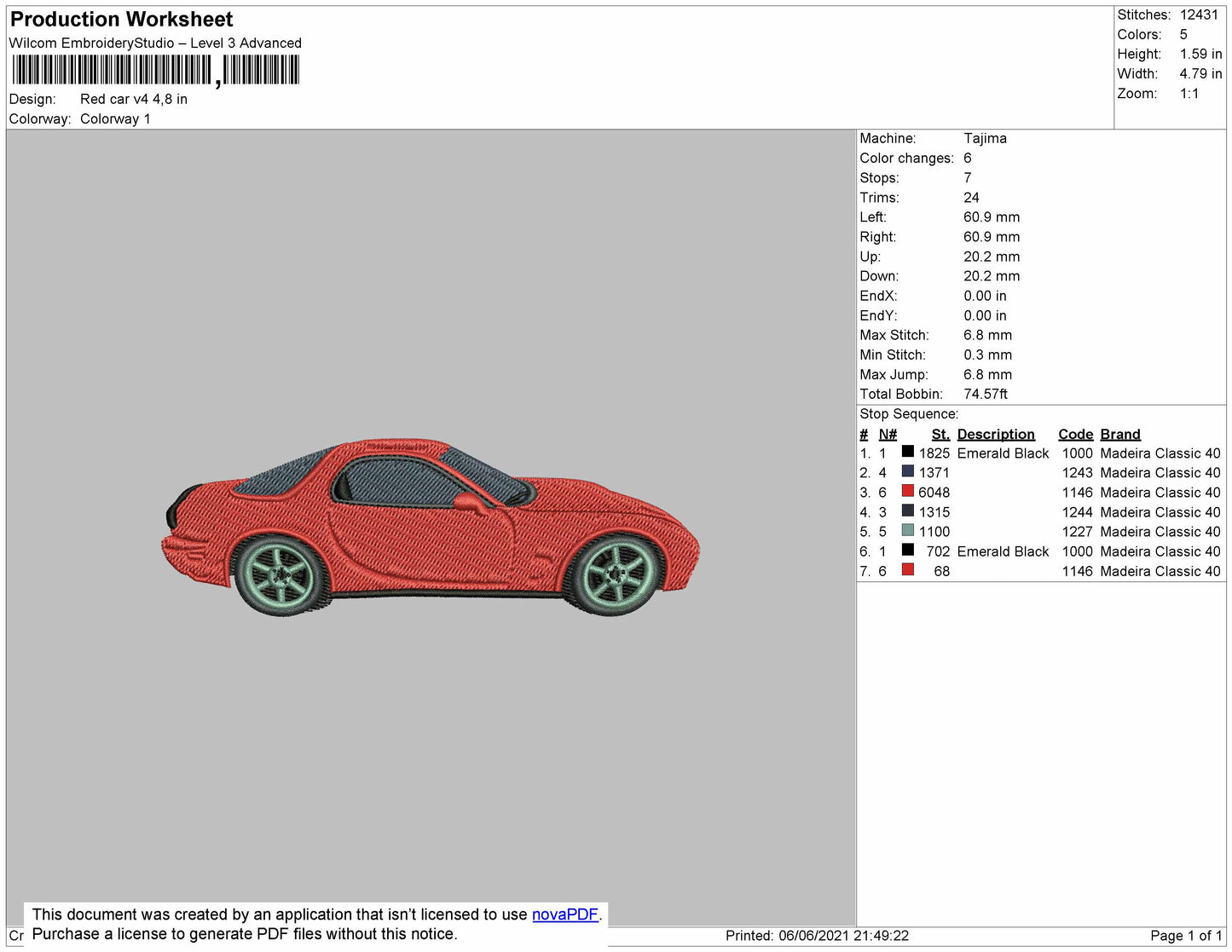
Task: Click the trims value '24'
Action: point(972,198)
